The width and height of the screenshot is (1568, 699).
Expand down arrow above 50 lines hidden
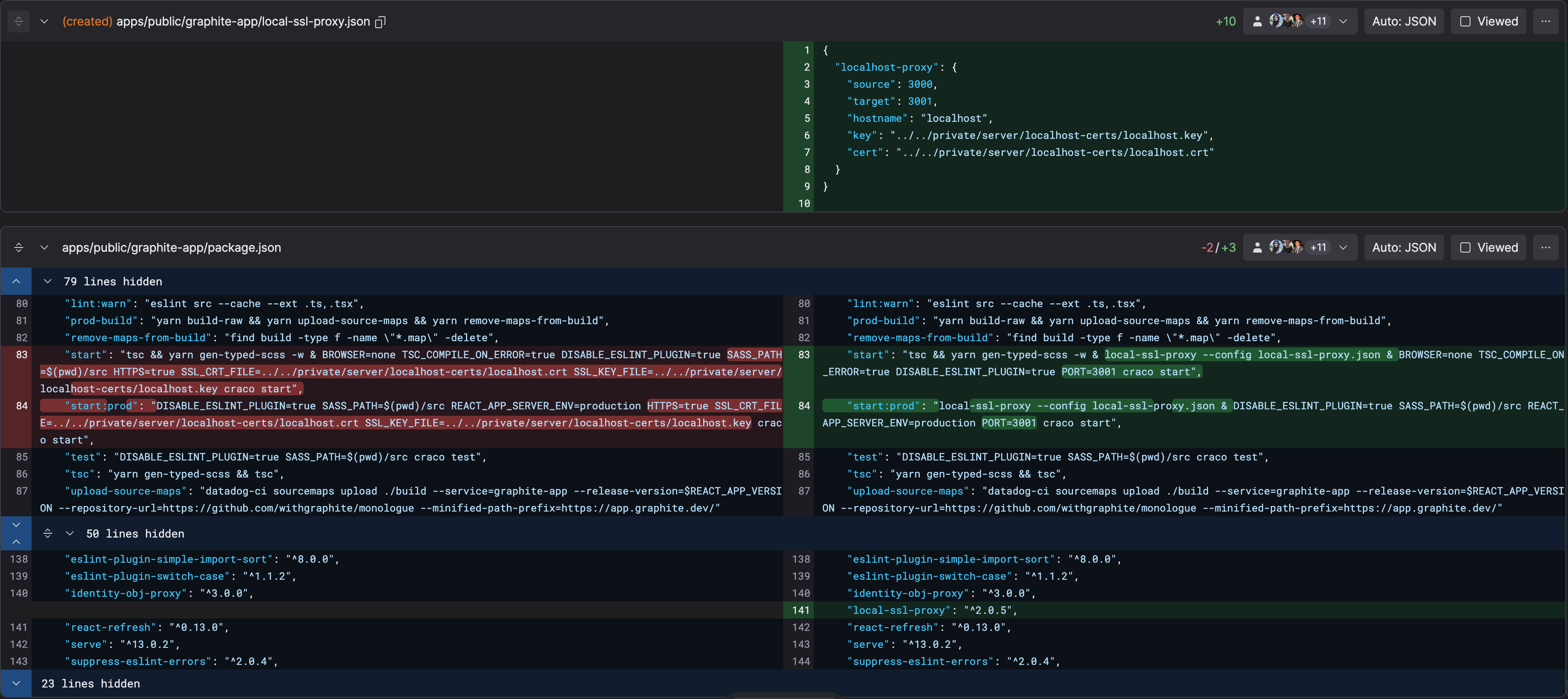coord(17,525)
